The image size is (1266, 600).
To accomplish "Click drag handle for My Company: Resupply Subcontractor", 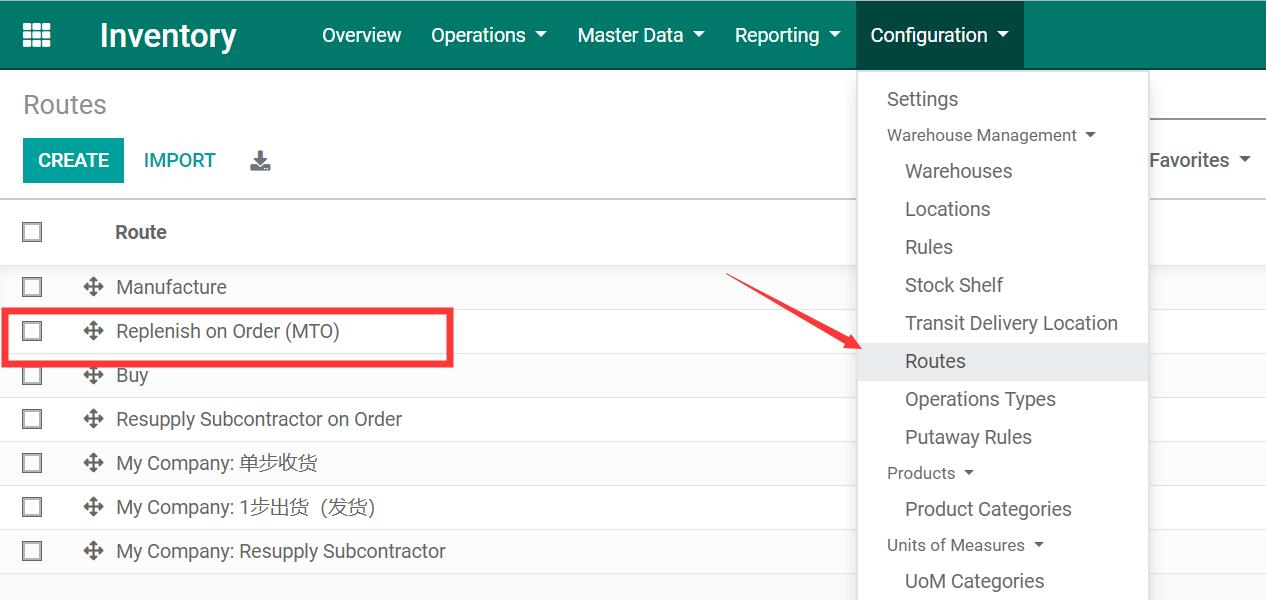I will point(93,551).
